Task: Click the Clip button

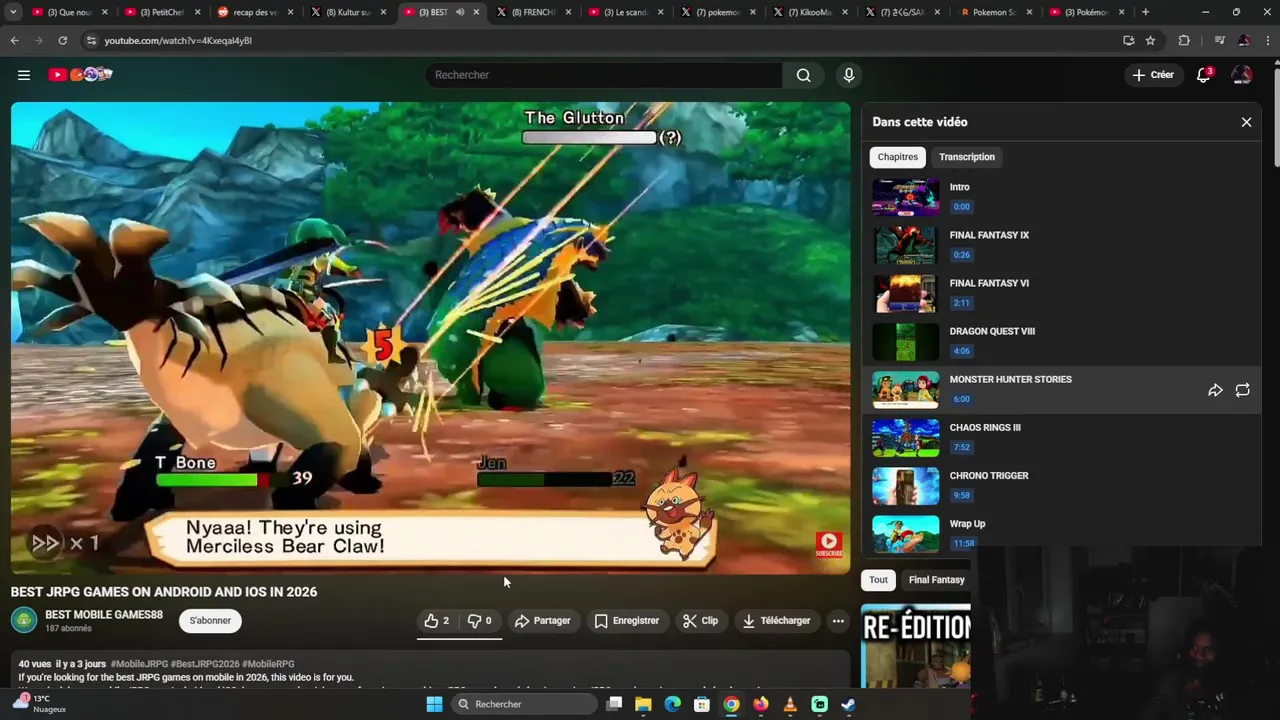Action: [700, 621]
